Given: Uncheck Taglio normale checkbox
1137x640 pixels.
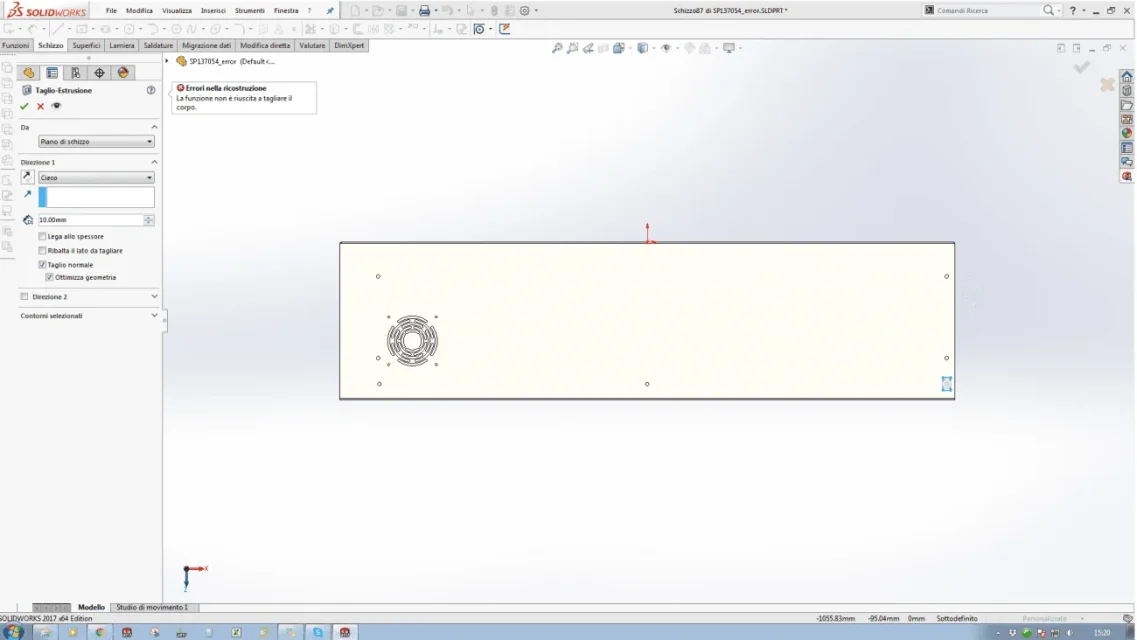Looking at the screenshot, I should 42,265.
